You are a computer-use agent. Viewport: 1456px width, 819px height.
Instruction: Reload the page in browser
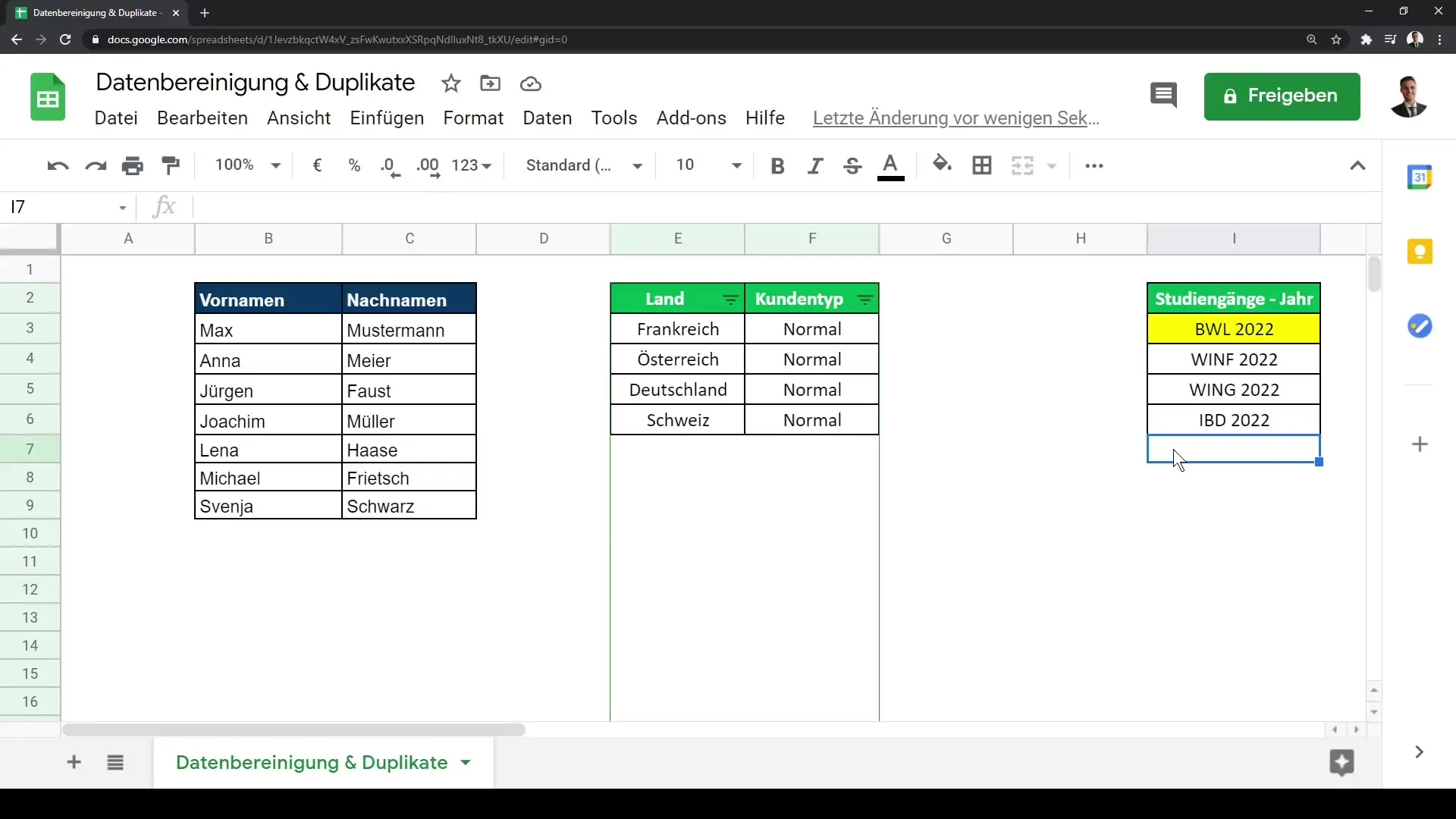click(x=65, y=39)
